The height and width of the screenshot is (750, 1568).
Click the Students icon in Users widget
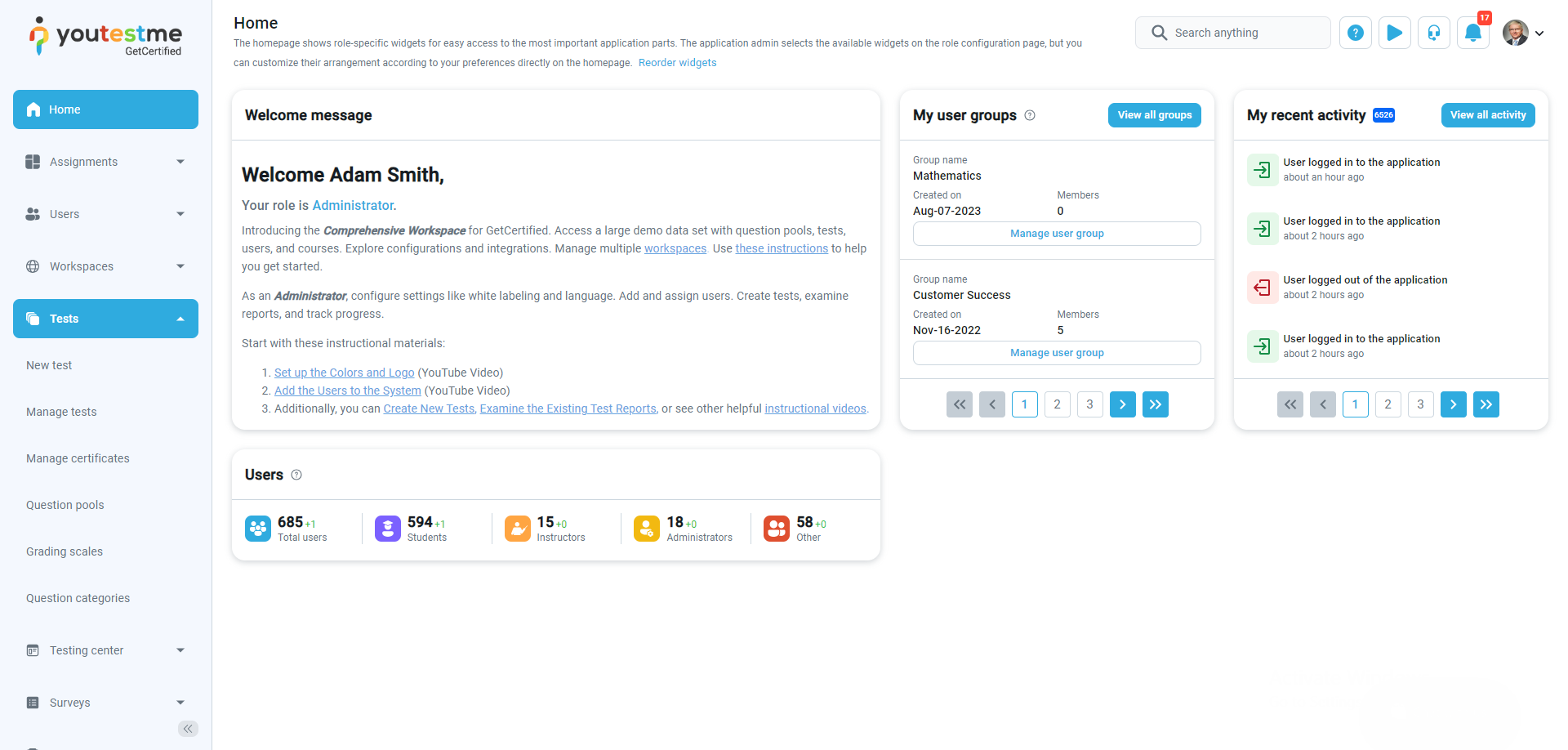tap(388, 529)
